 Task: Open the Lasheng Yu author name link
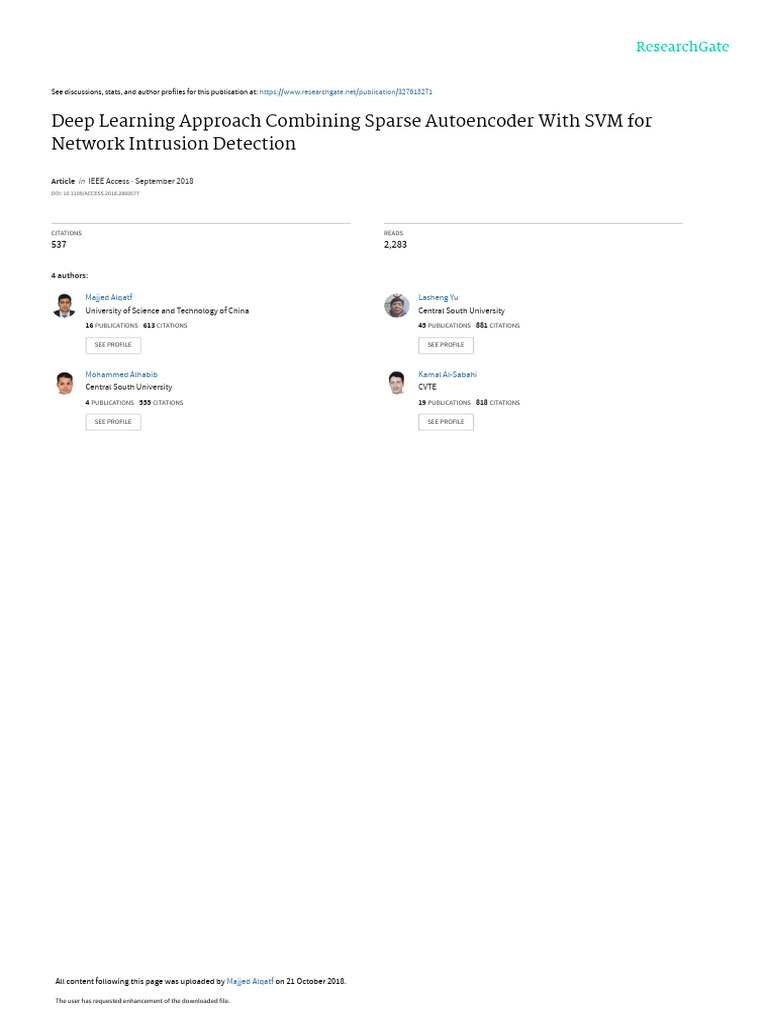[x=438, y=297]
